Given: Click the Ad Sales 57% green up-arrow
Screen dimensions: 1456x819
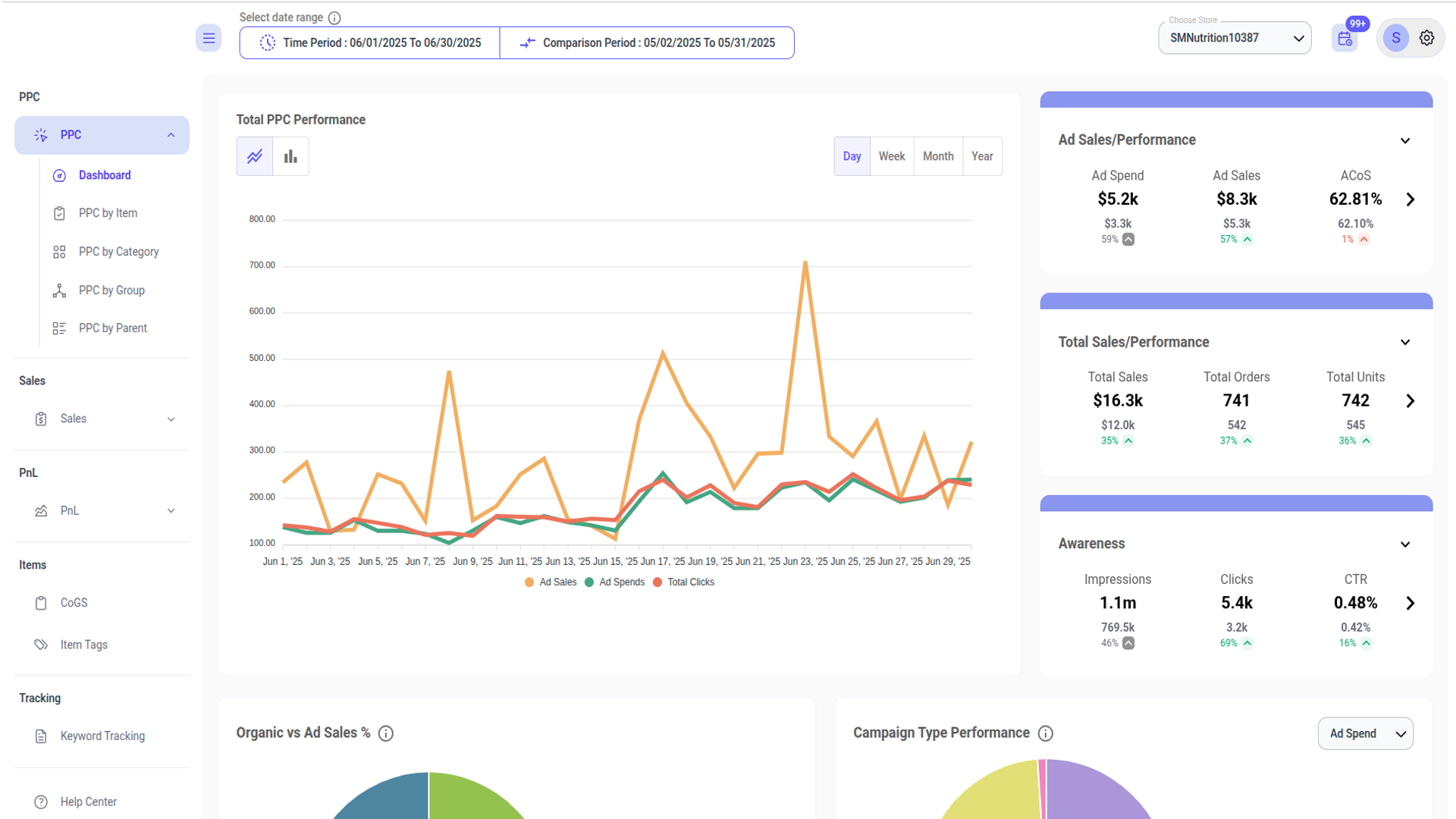Looking at the screenshot, I should coord(1247,240).
